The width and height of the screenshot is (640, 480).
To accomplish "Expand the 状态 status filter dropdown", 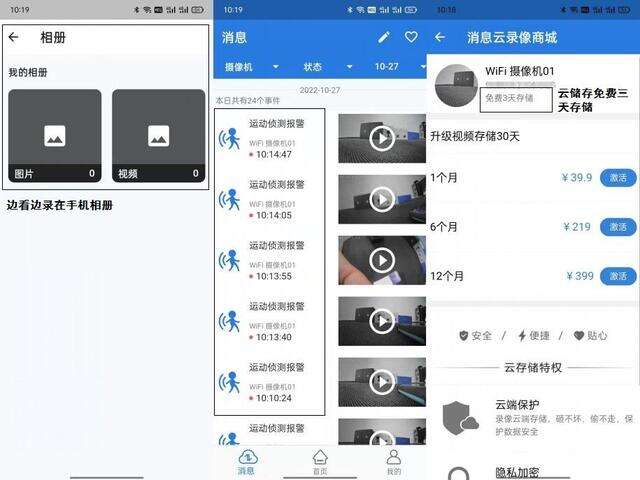I will click(x=328, y=67).
